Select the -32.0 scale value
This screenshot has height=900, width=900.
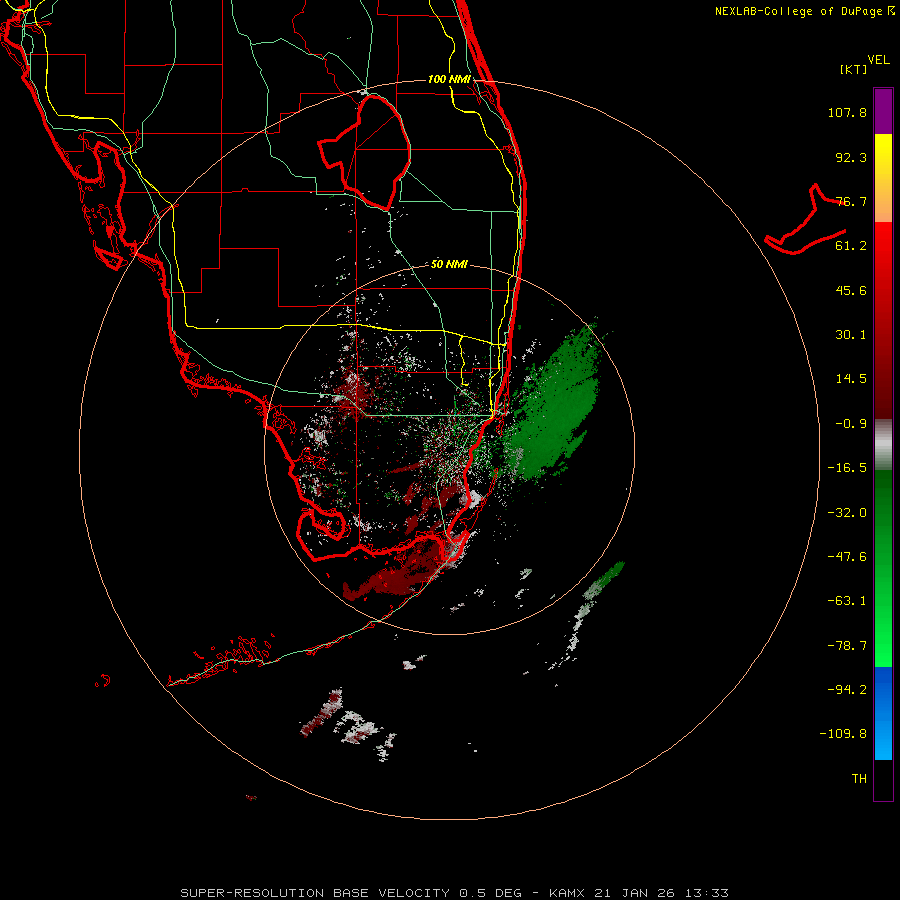847,513
